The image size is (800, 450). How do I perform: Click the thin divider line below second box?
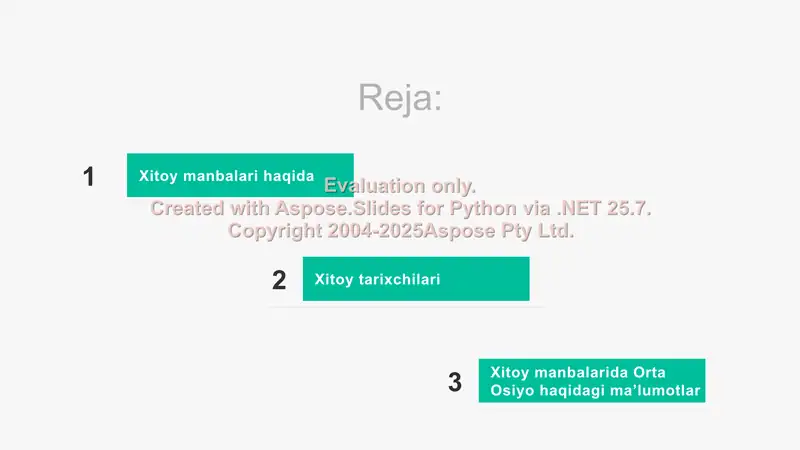[x=407, y=307]
